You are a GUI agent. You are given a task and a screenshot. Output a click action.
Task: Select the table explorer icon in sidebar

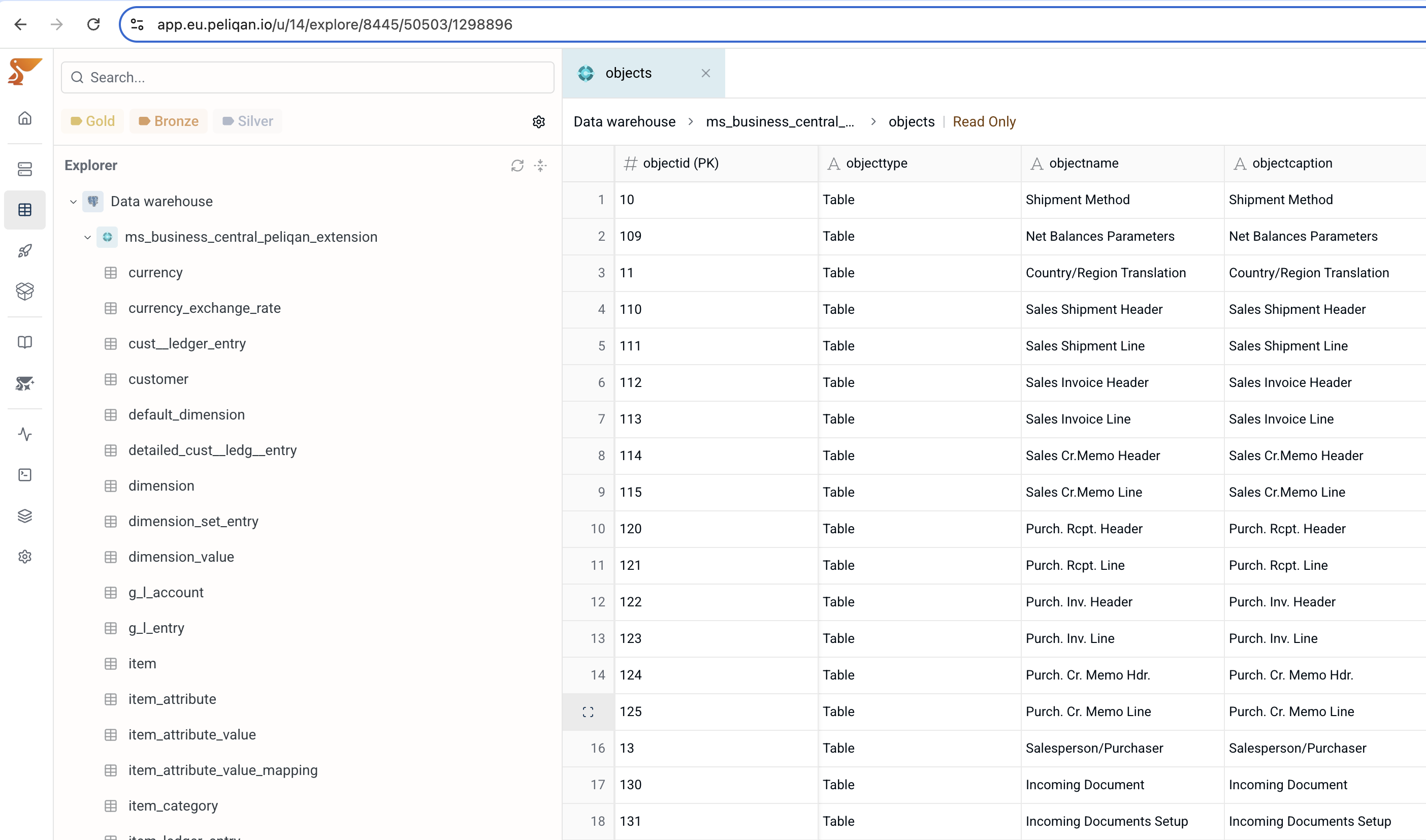(25, 210)
